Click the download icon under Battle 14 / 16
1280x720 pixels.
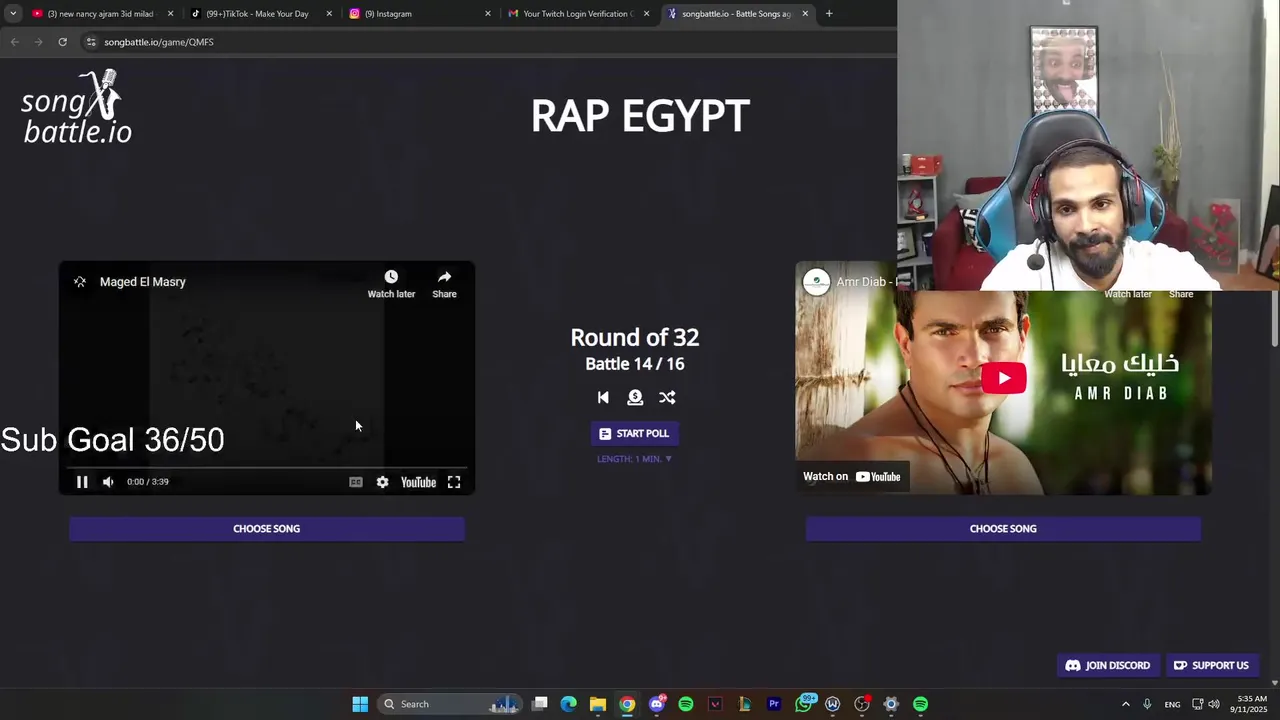pyautogui.click(x=635, y=398)
